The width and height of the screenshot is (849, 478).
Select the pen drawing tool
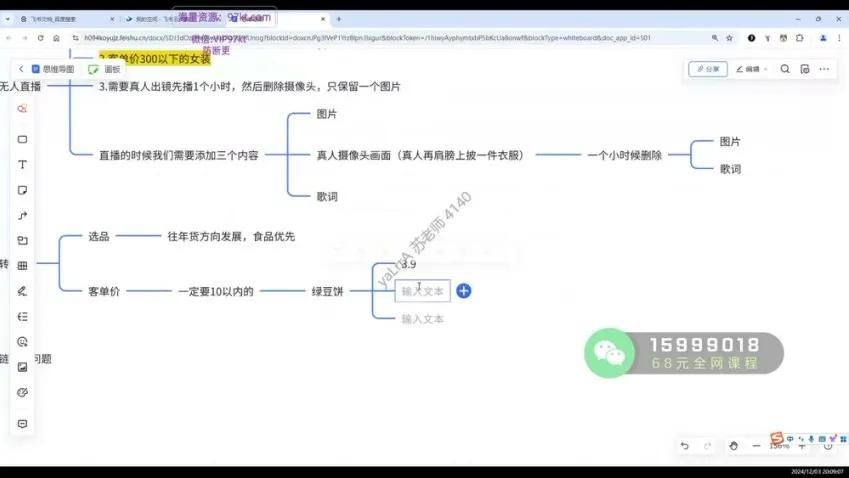click(x=22, y=291)
